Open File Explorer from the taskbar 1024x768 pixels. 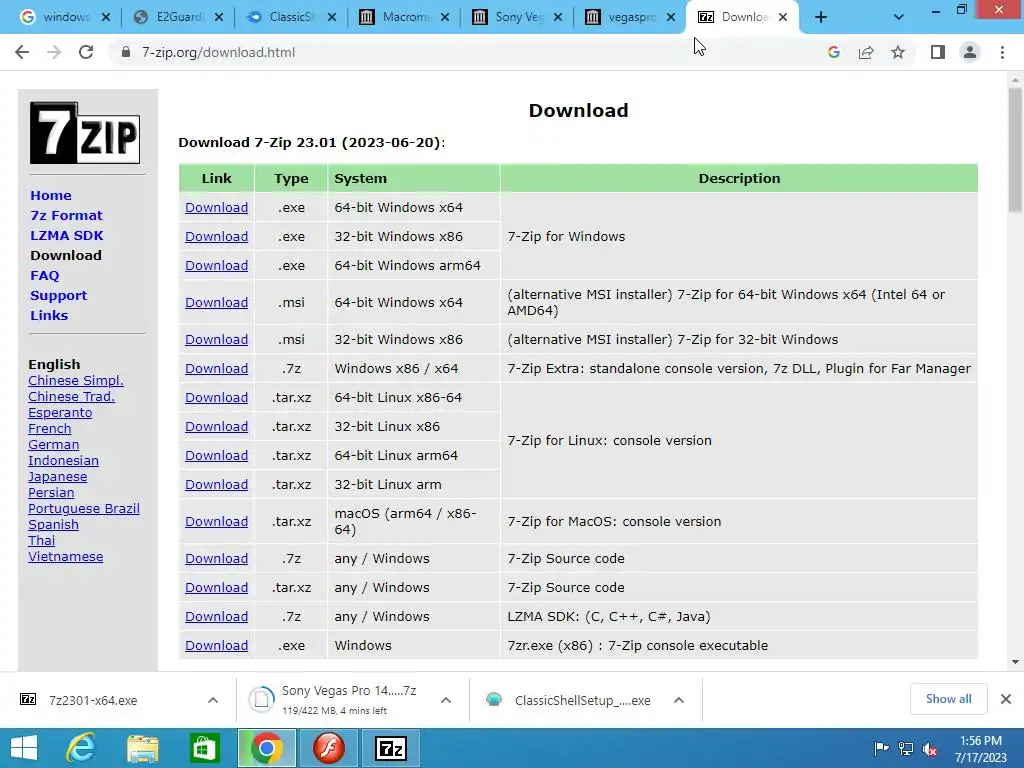(142, 748)
